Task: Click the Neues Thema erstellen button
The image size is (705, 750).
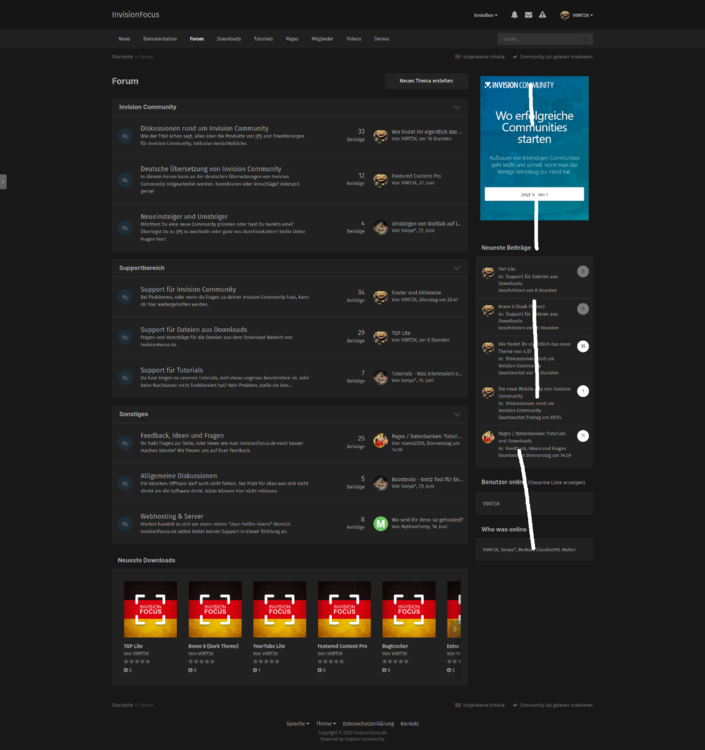Action: tap(426, 80)
